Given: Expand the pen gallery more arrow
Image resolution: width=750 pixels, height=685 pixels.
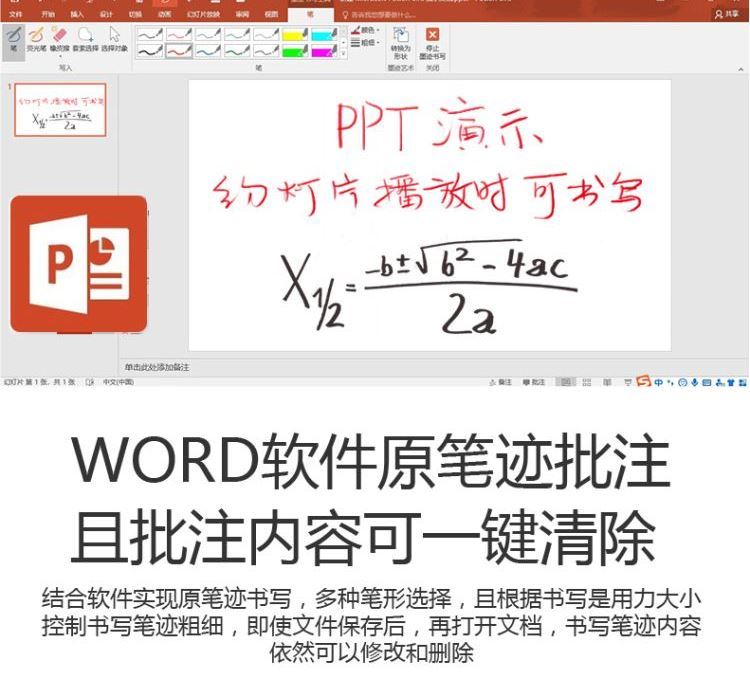Looking at the screenshot, I should pos(343,54).
